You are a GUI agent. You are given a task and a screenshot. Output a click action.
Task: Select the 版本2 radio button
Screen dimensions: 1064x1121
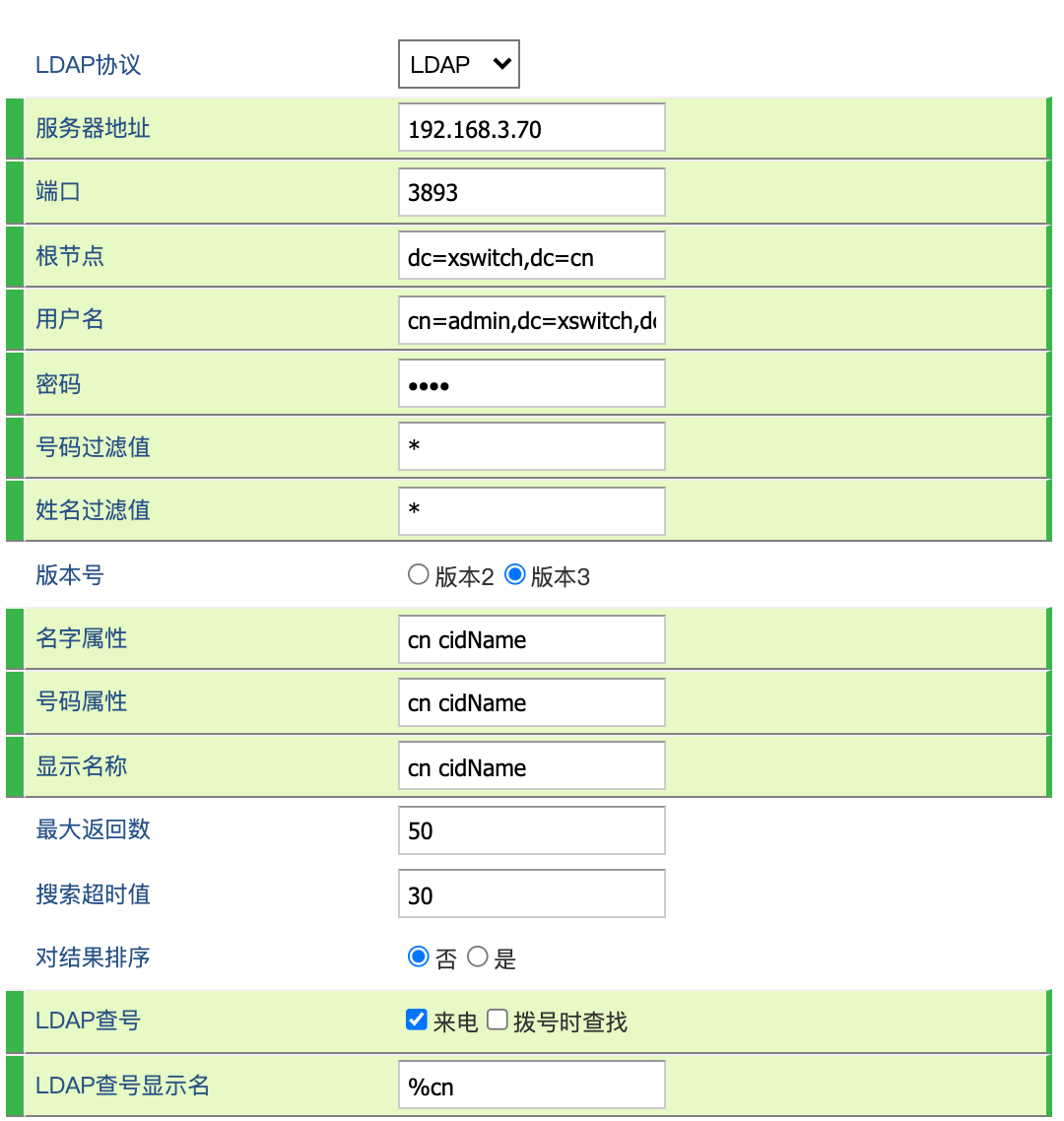point(419,575)
